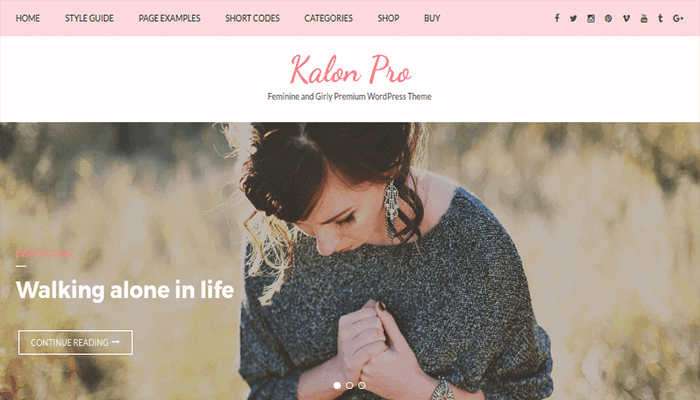
Task: Click the Kalon Pro site logo
Action: [350, 69]
